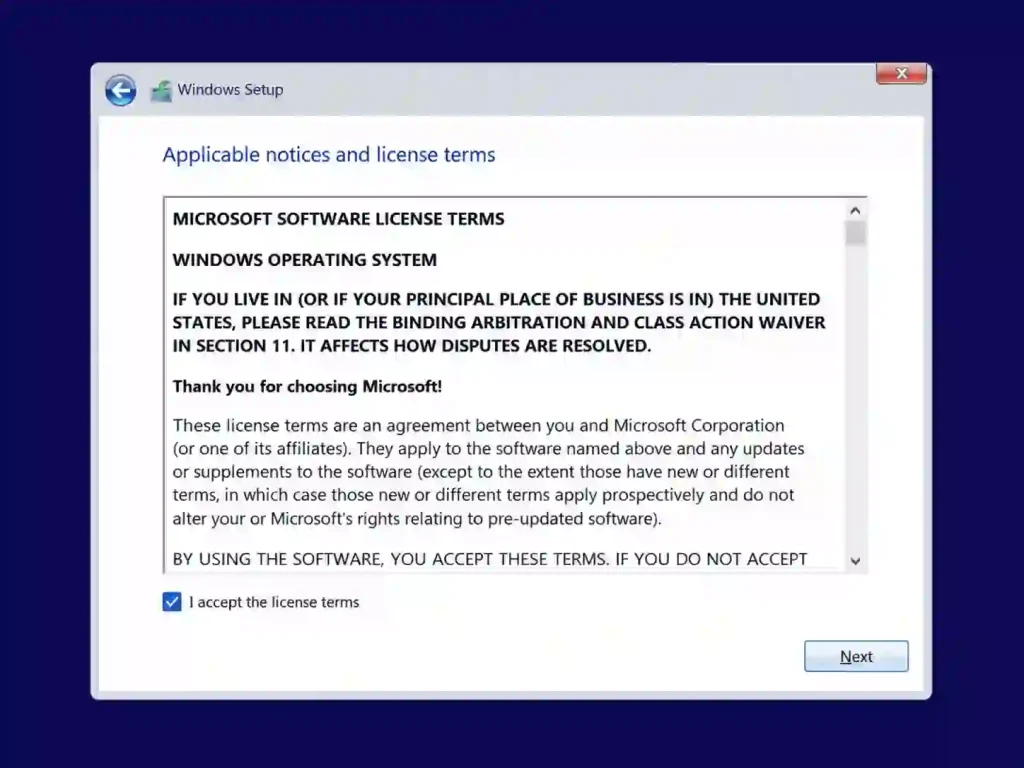Click "MICROSOFT SOFTWARE LICENSE TERMS" heading text

(338, 219)
